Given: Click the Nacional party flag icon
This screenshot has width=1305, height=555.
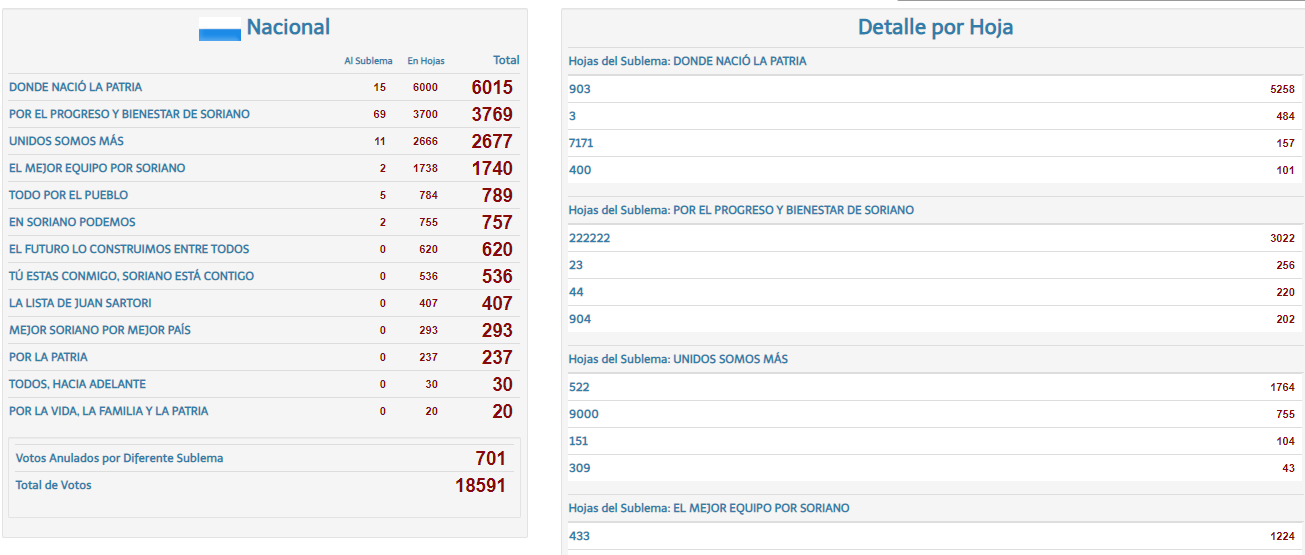Looking at the screenshot, I should [x=220, y=29].
